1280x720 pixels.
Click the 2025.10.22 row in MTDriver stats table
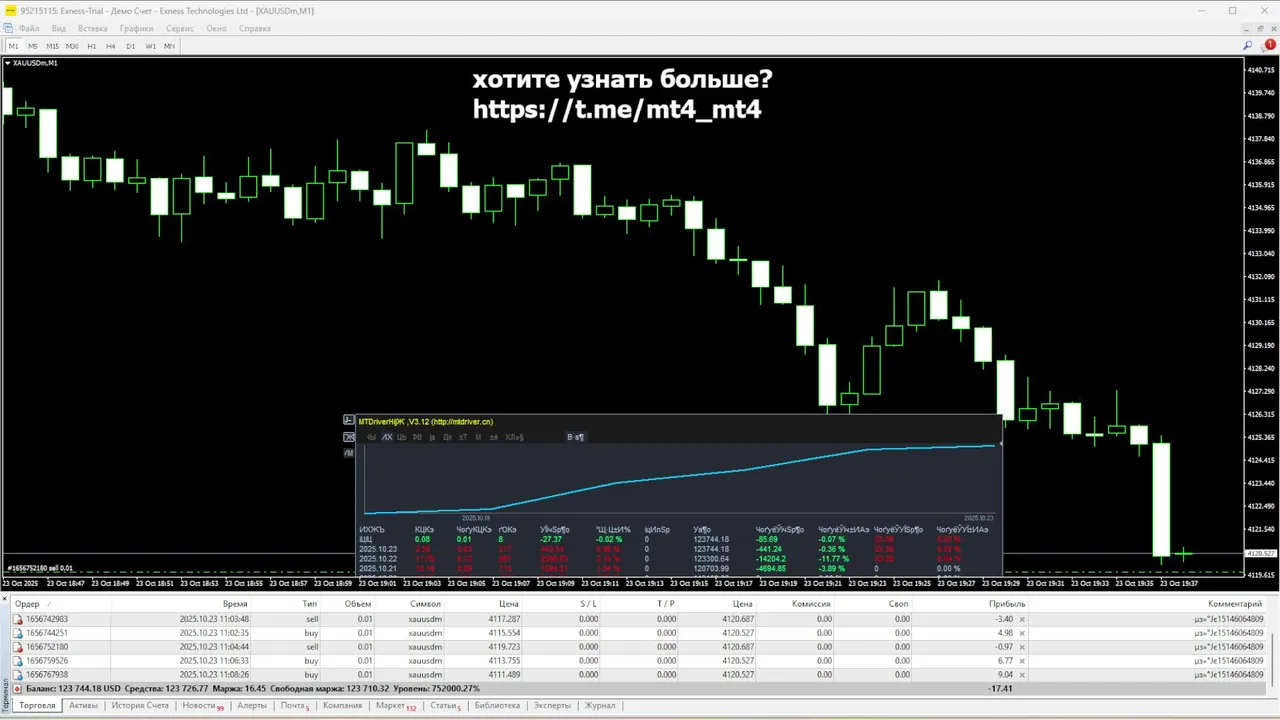tap(680, 559)
